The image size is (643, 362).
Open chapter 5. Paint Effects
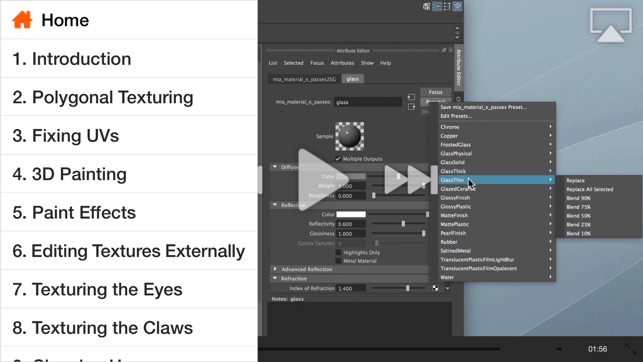click(x=129, y=212)
